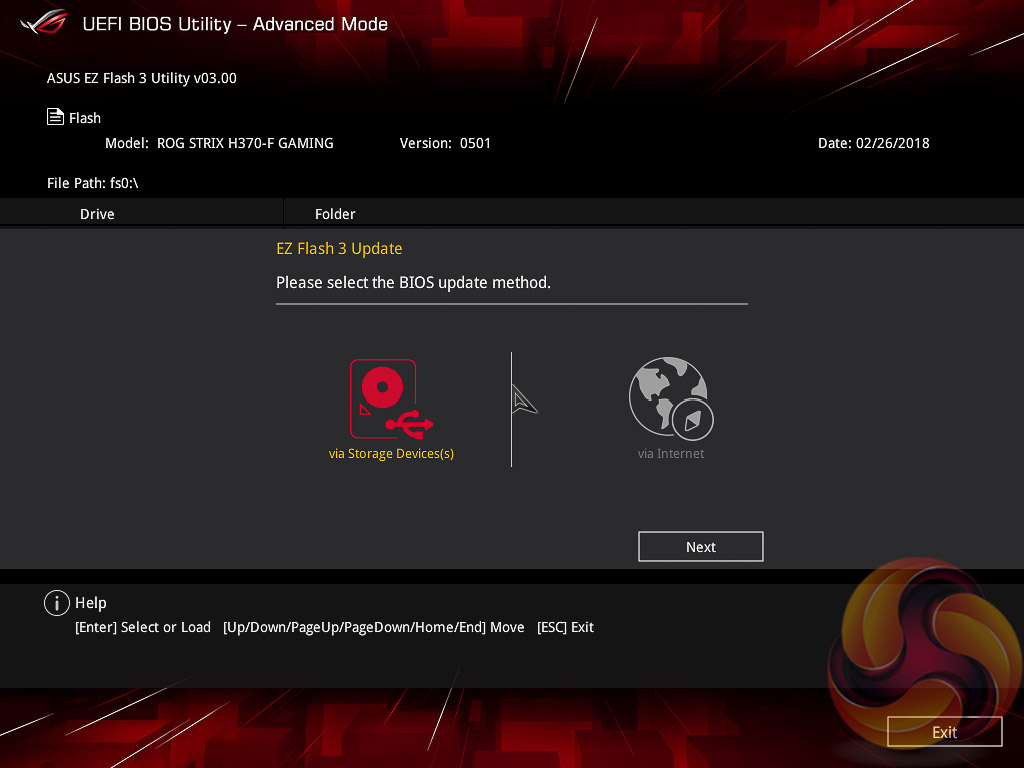Click the 'Flash' label

85,118
